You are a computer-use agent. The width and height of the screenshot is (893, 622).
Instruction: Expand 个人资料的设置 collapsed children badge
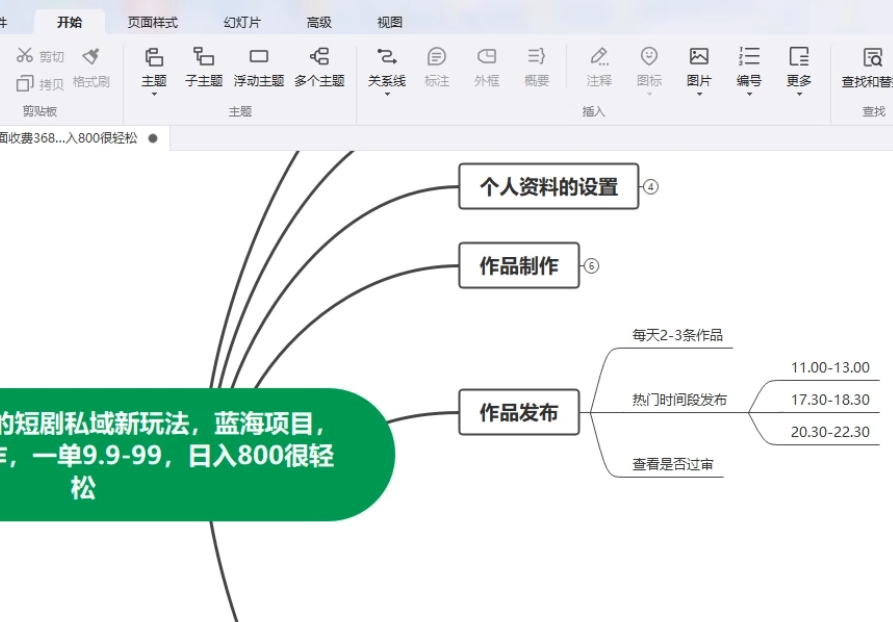(651, 187)
